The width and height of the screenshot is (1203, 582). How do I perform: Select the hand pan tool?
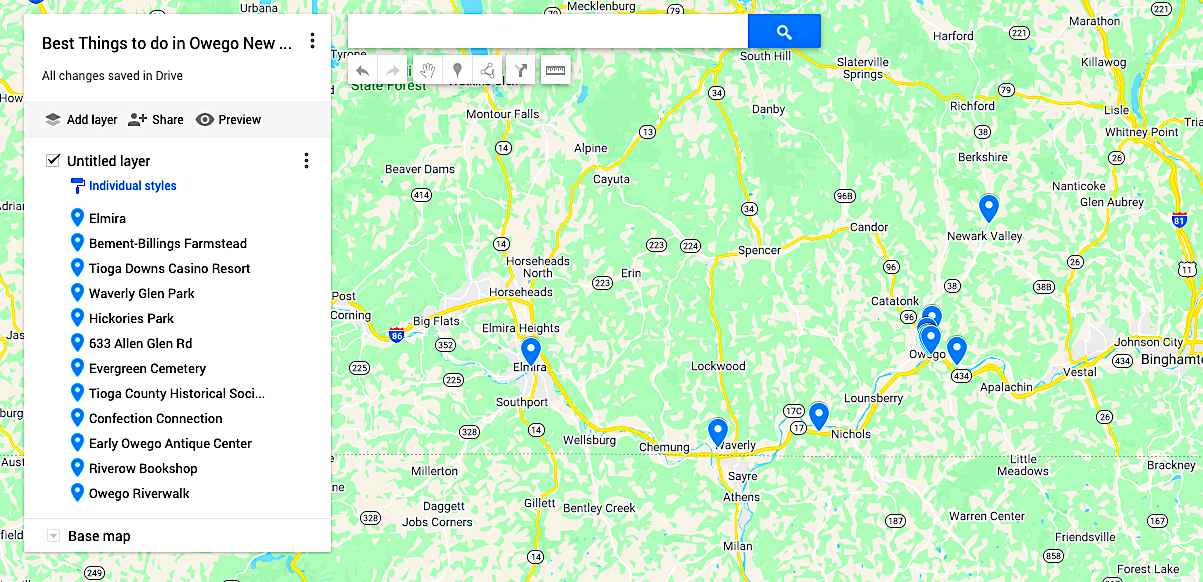(x=427, y=70)
